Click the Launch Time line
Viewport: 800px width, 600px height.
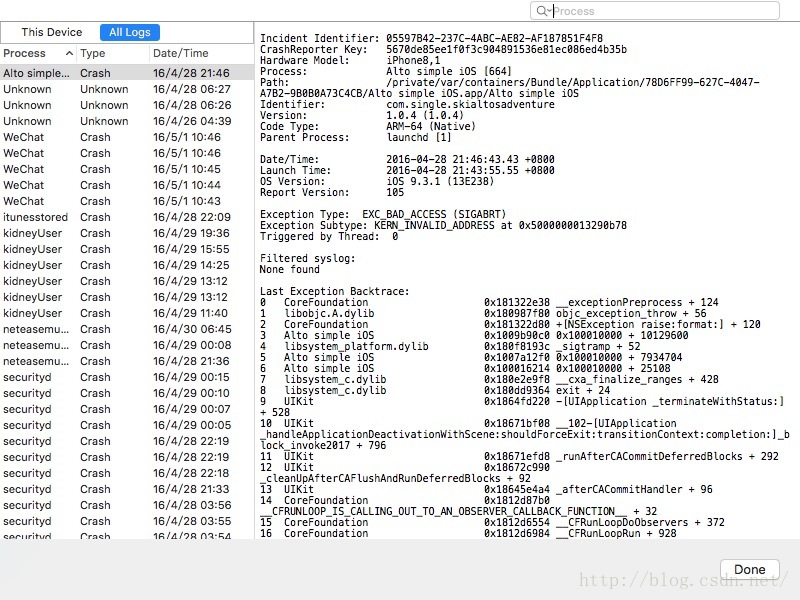[407, 170]
